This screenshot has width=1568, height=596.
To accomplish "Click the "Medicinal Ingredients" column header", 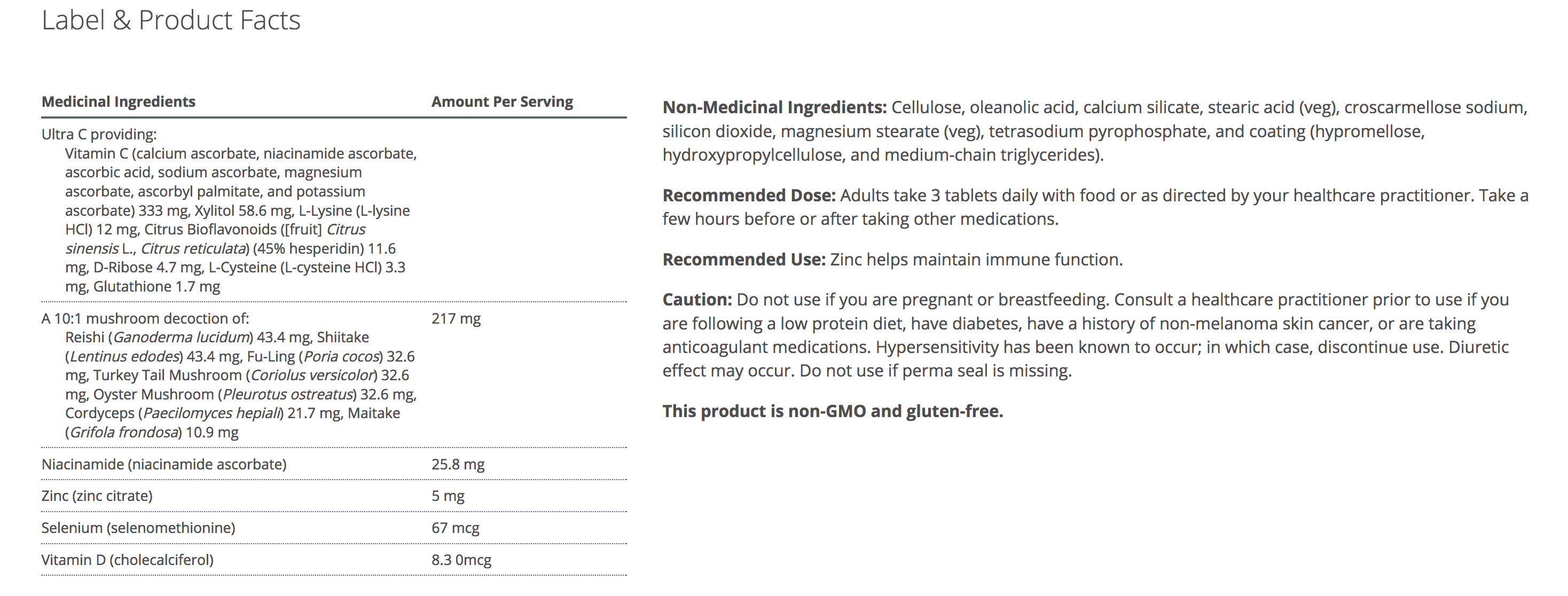I will pos(118,101).
